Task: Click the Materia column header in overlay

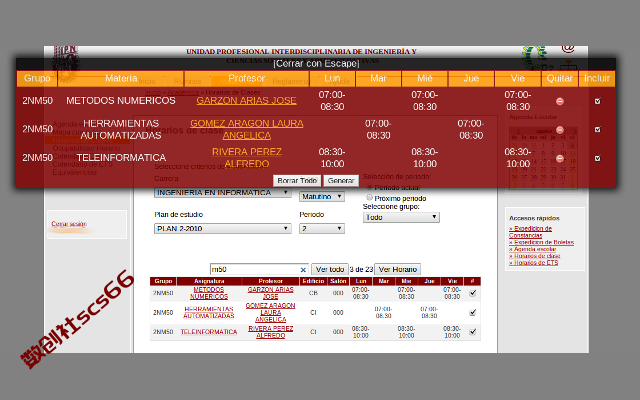Action: pos(121,78)
